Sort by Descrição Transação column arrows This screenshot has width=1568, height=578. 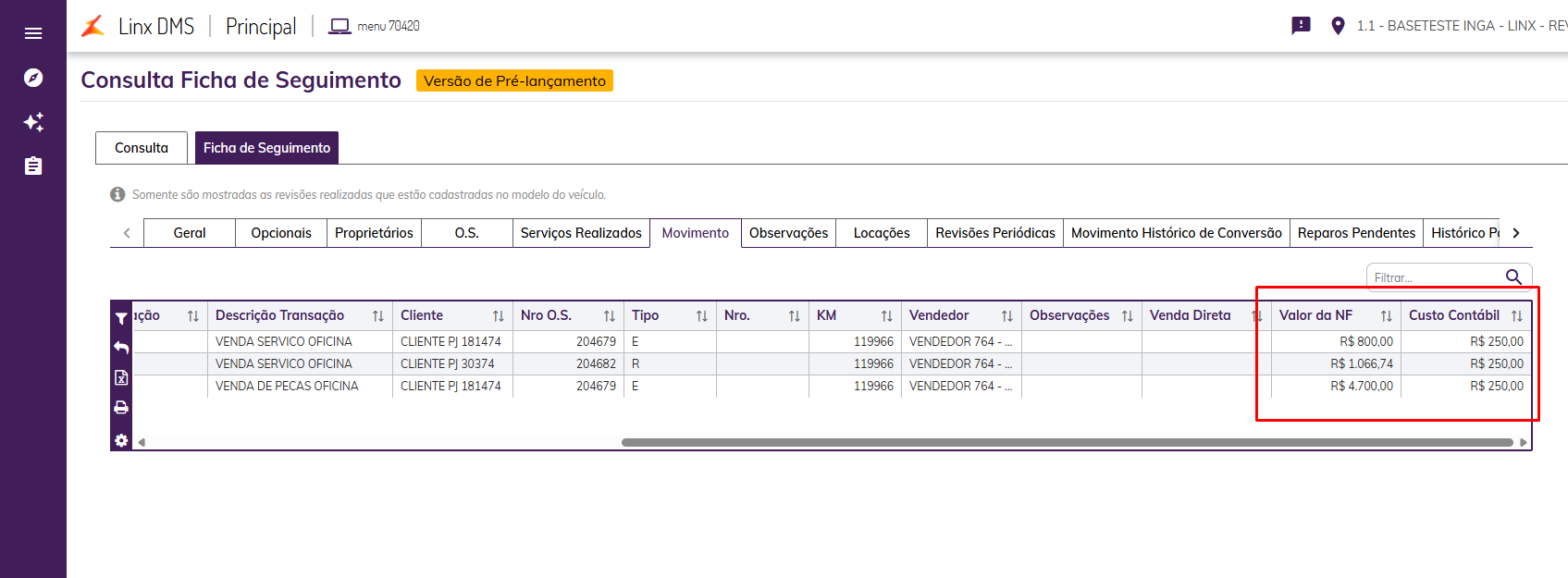coord(377,316)
